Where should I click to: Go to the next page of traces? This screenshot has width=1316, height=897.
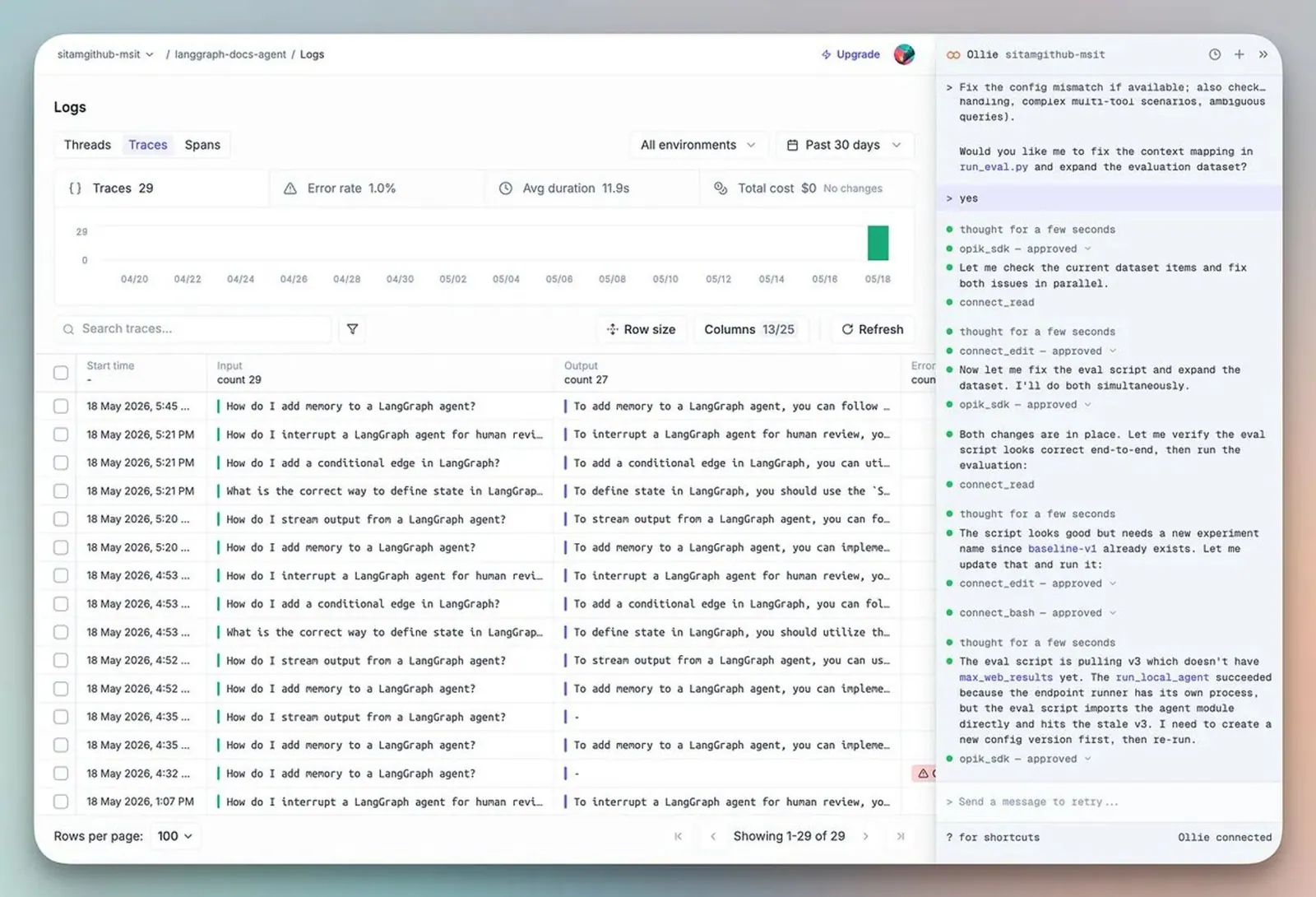pos(866,836)
